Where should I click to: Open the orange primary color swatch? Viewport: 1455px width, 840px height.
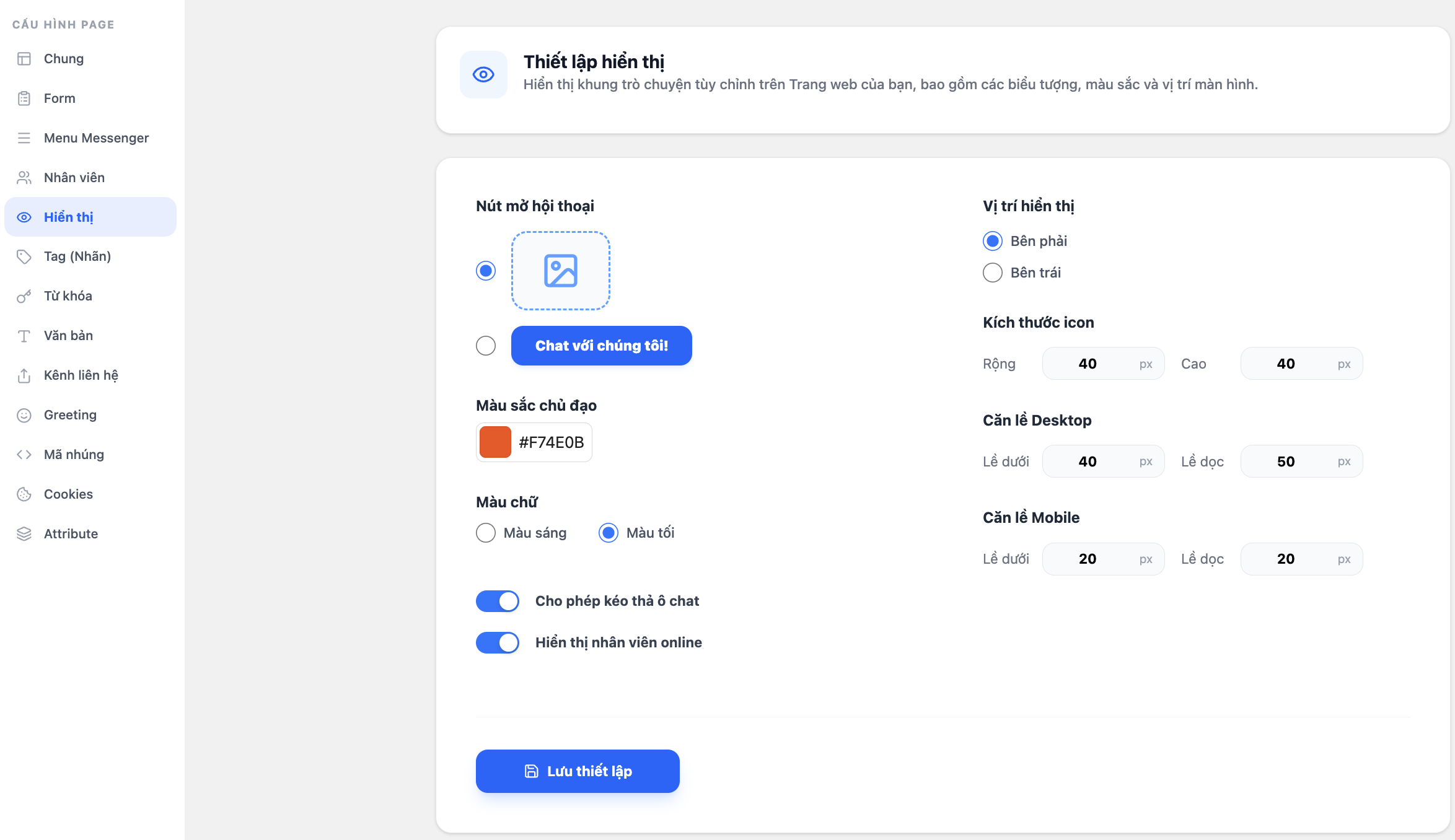(495, 442)
